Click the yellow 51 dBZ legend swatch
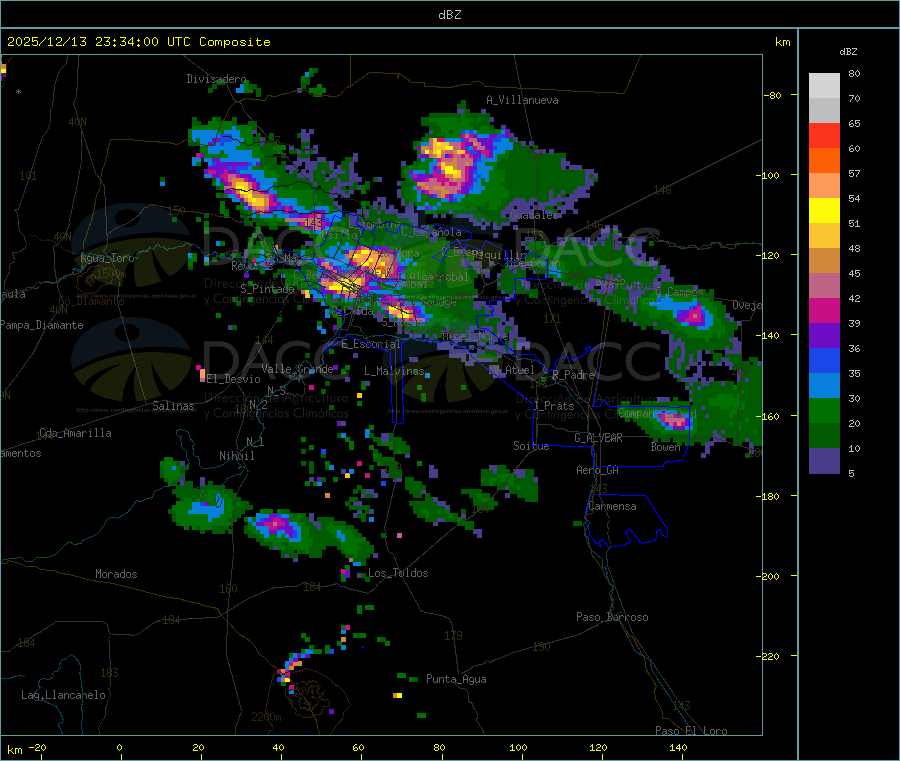The image size is (900, 761). click(x=824, y=211)
